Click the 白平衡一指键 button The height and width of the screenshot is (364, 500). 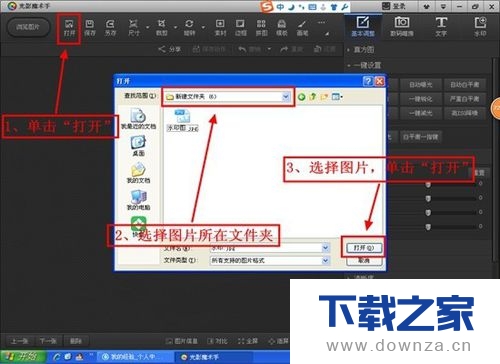(x=420, y=137)
